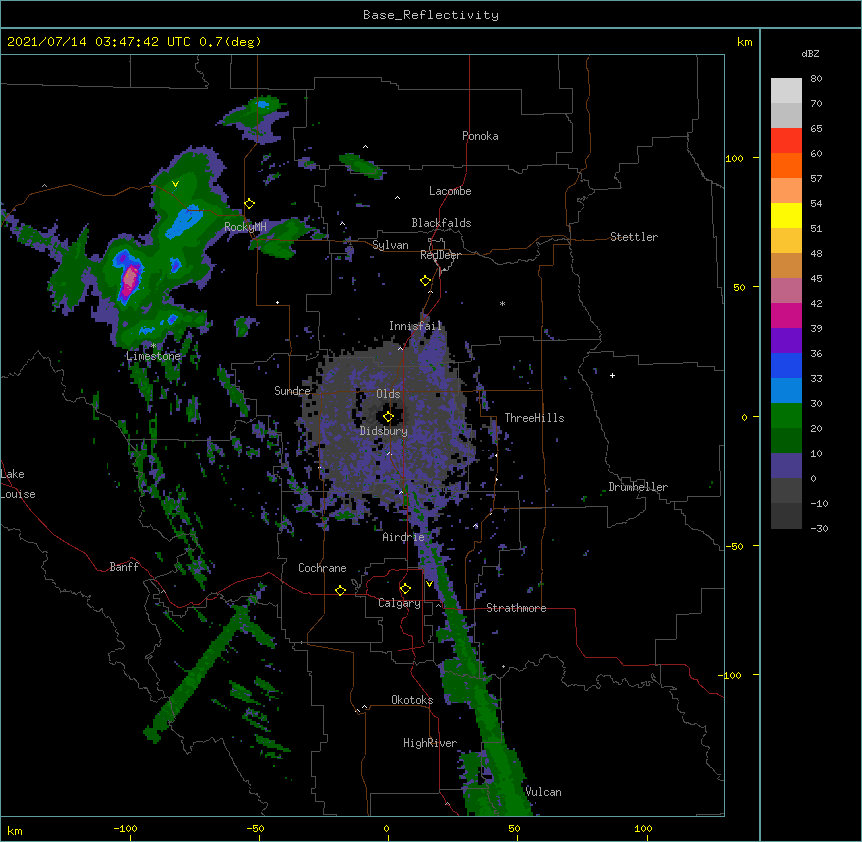Click the Sylvan label
Viewport: 862px width, 842px height.
point(390,245)
